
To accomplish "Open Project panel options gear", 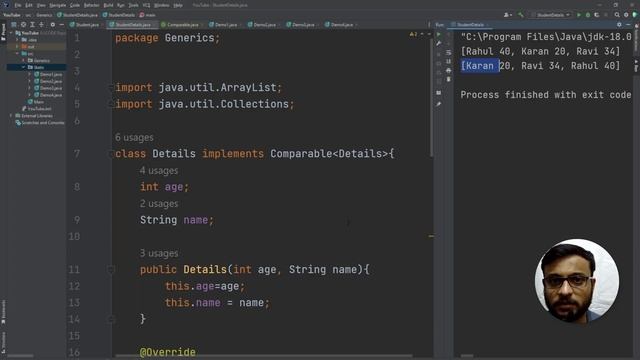I will point(53,24).
